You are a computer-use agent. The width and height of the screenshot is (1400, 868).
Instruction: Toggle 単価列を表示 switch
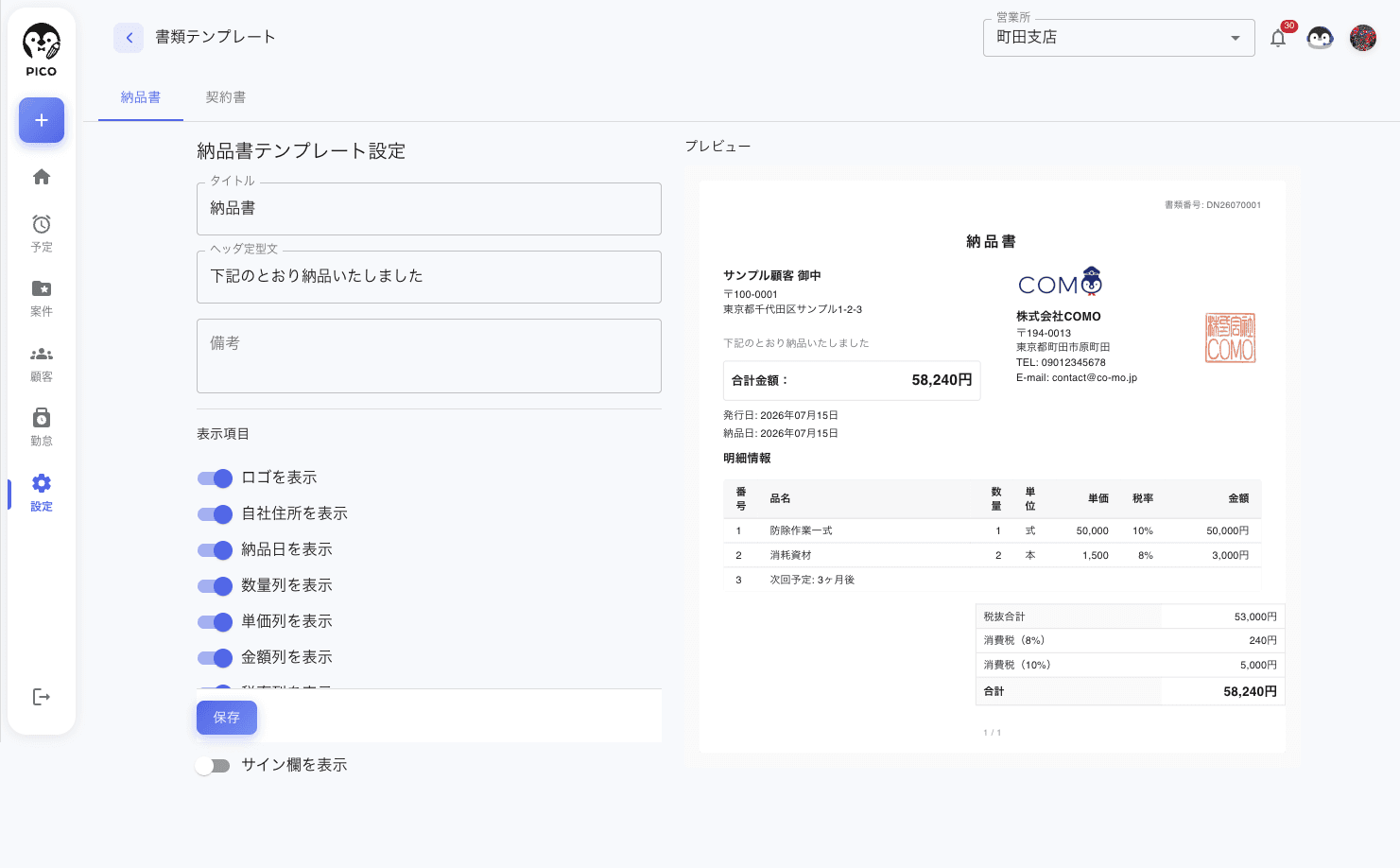tap(215, 622)
